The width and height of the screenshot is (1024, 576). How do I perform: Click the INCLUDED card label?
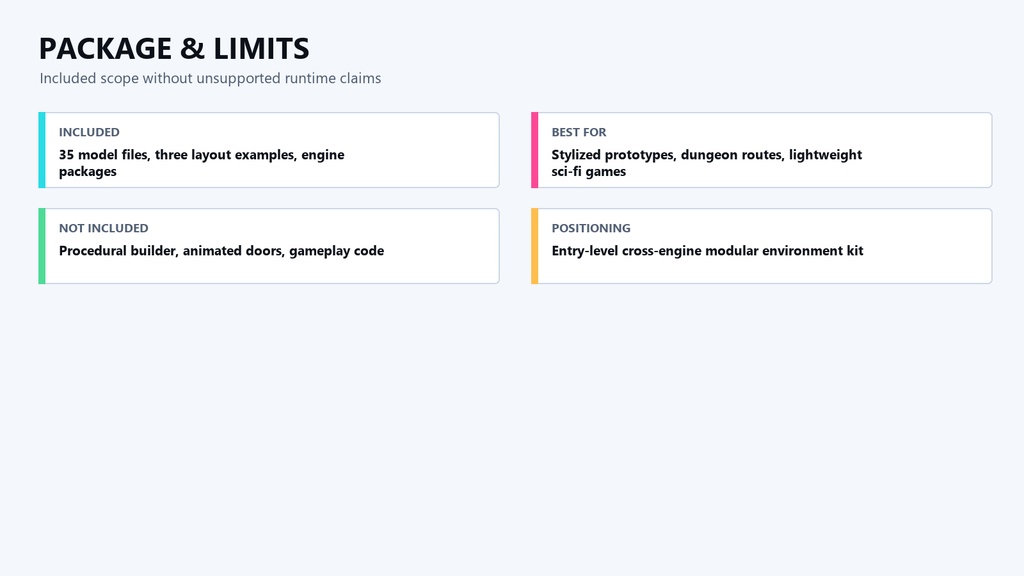[89, 132]
